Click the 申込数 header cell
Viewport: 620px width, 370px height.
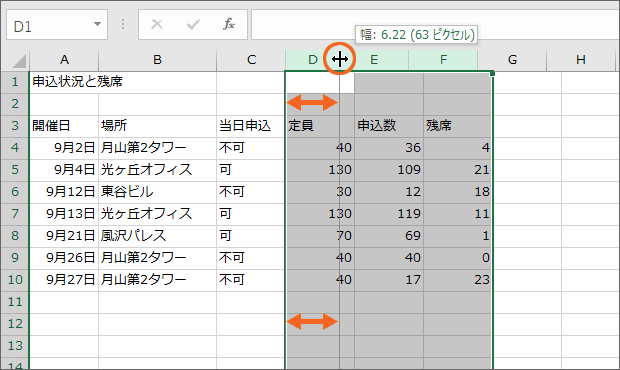(x=389, y=126)
